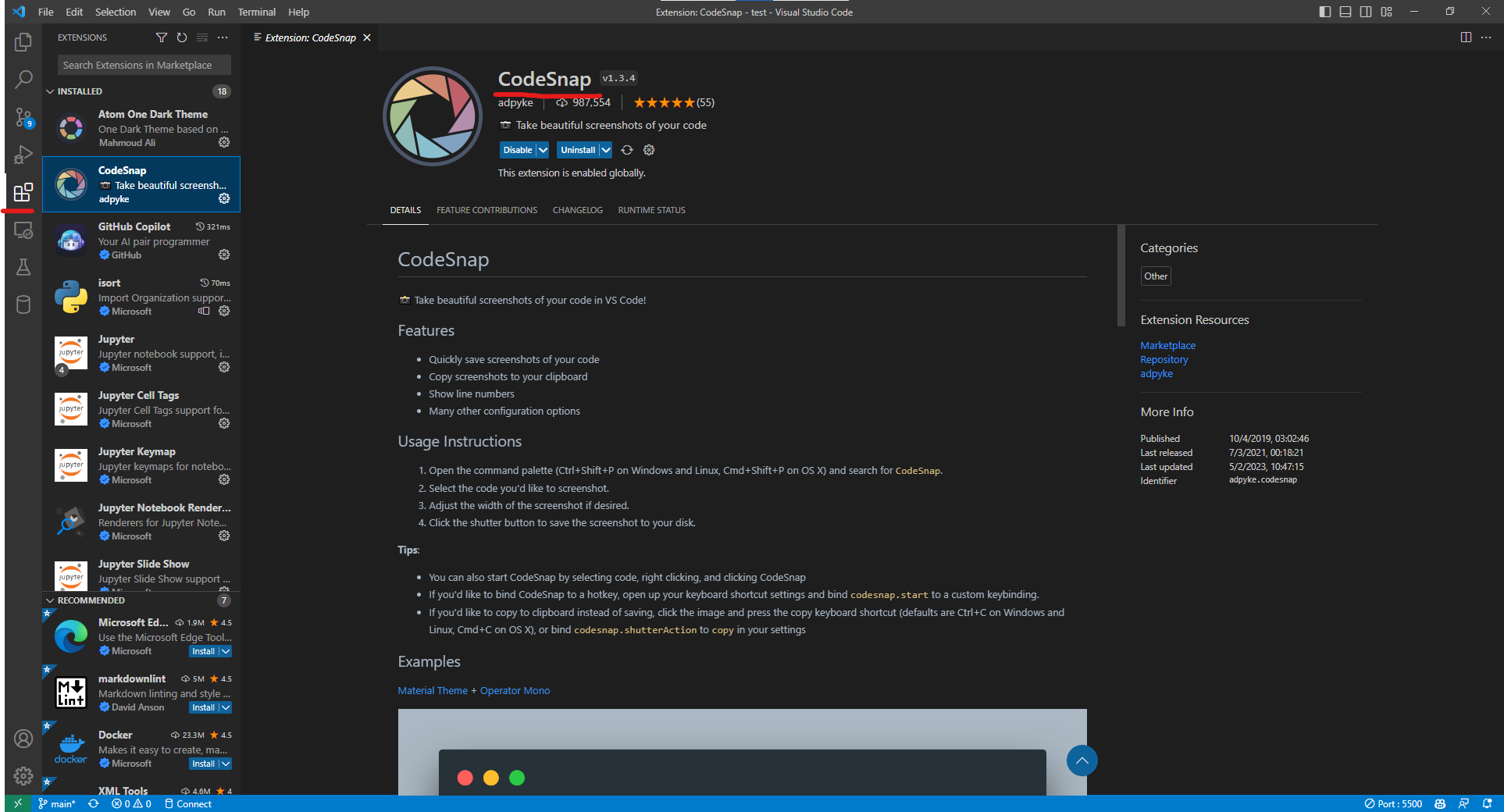Viewport: 1504px width, 812px height.
Task: Switch to FEATURE CONTRIBUTIONS tab
Action: (x=486, y=210)
